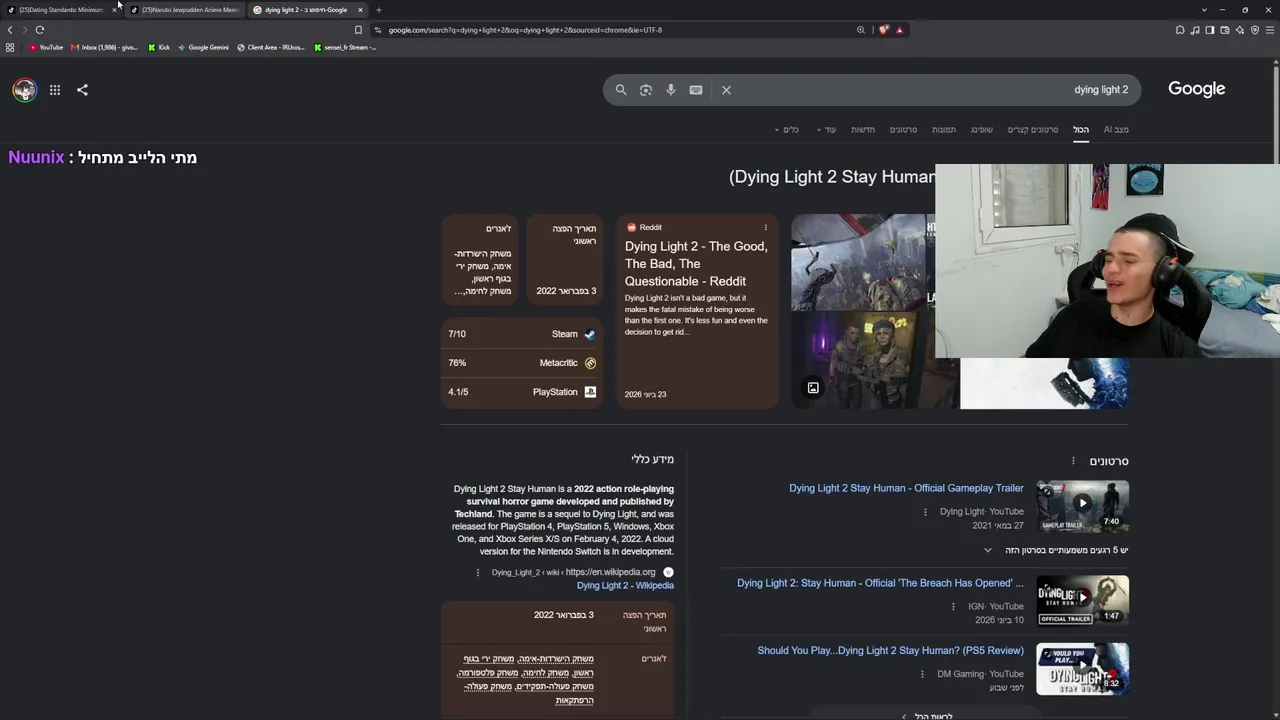
Task: Switch to the 'Naruto Jewpudden Anime' tab
Action: click(184, 10)
